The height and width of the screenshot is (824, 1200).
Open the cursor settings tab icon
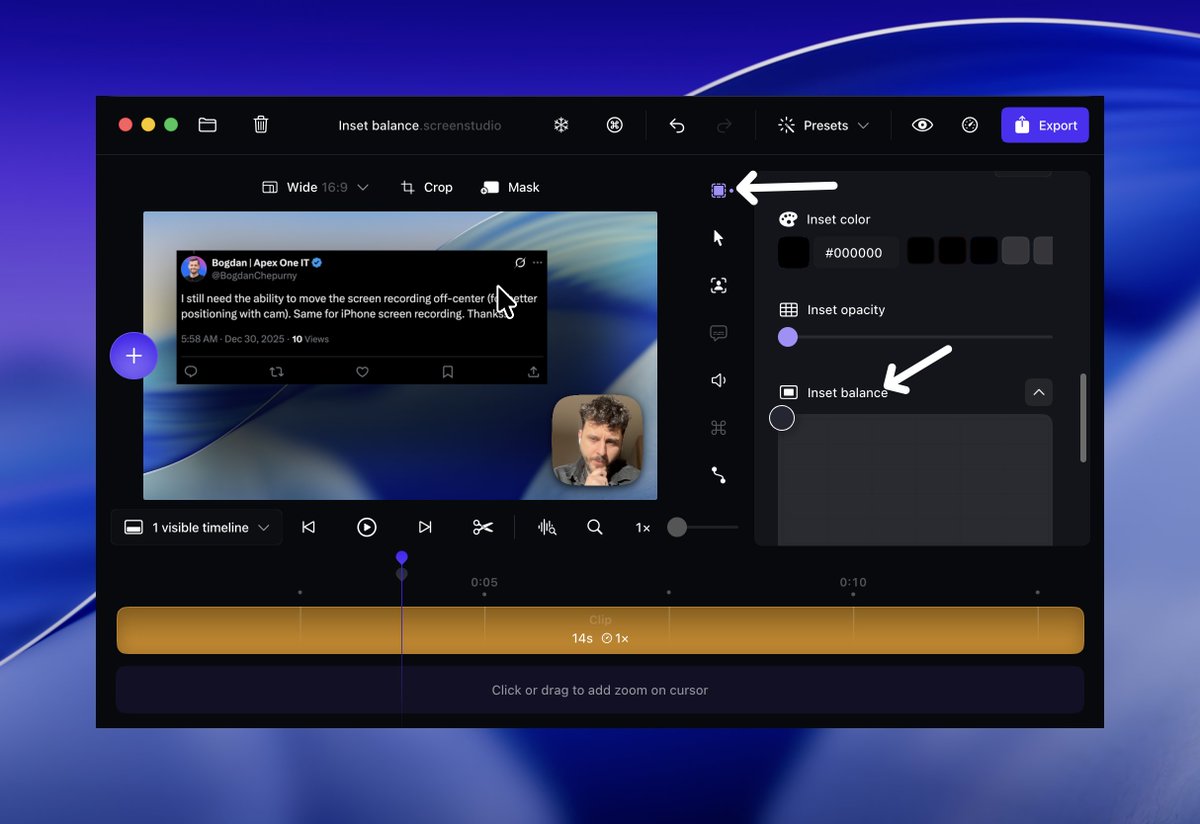pyautogui.click(x=718, y=238)
